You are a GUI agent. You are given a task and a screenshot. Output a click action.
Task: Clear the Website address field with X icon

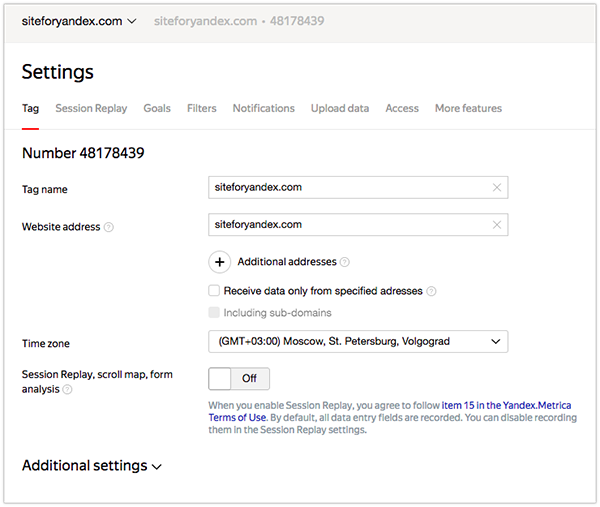click(497, 225)
